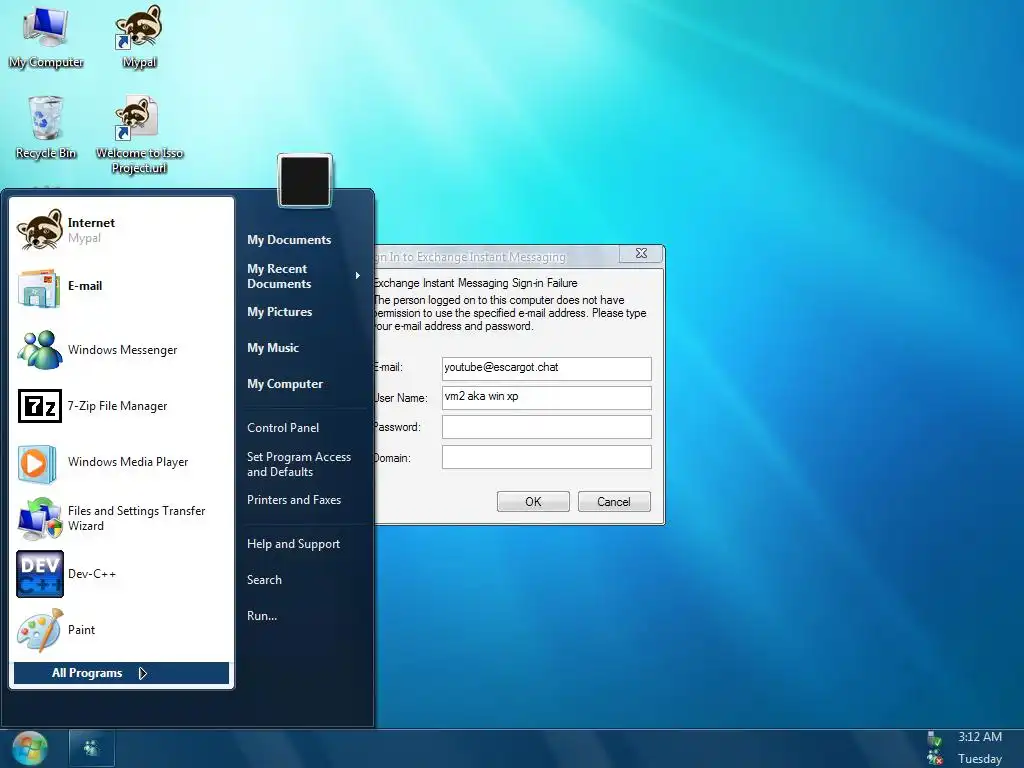Click the user account picture tile

305,181
